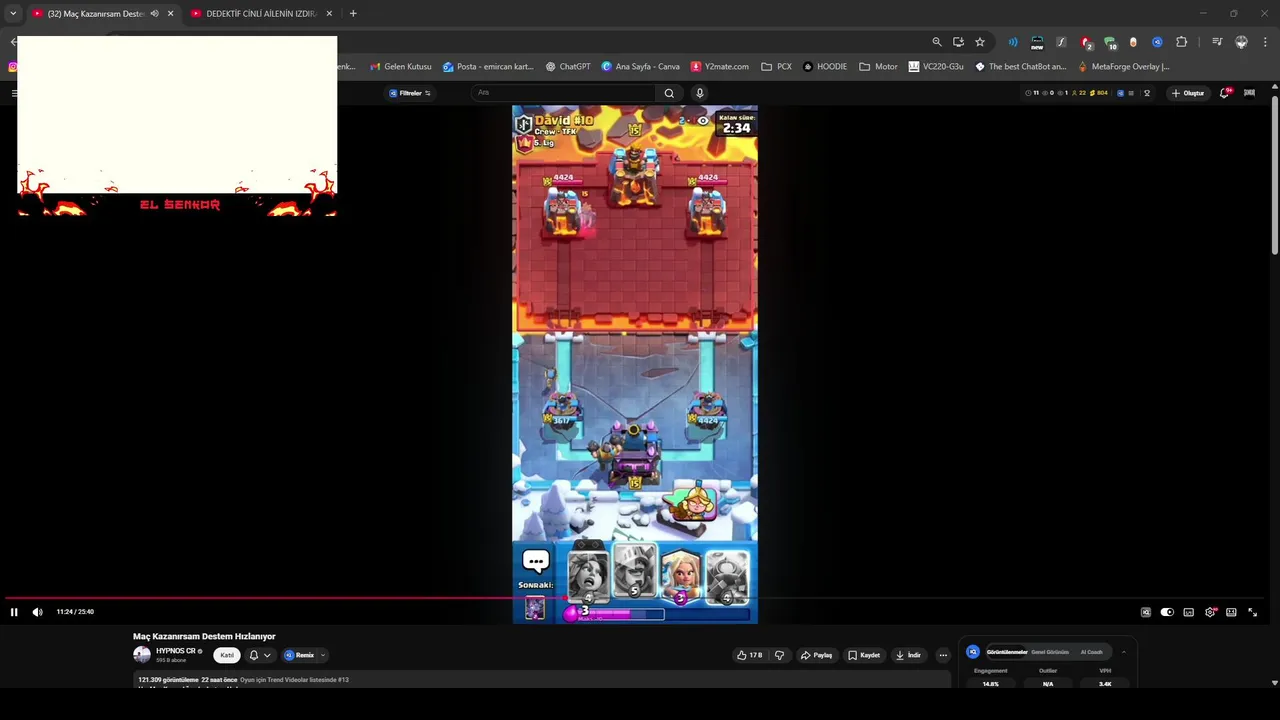Click the Katıl join button
Viewport: 1280px width, 720px height.
click(227, 655)
